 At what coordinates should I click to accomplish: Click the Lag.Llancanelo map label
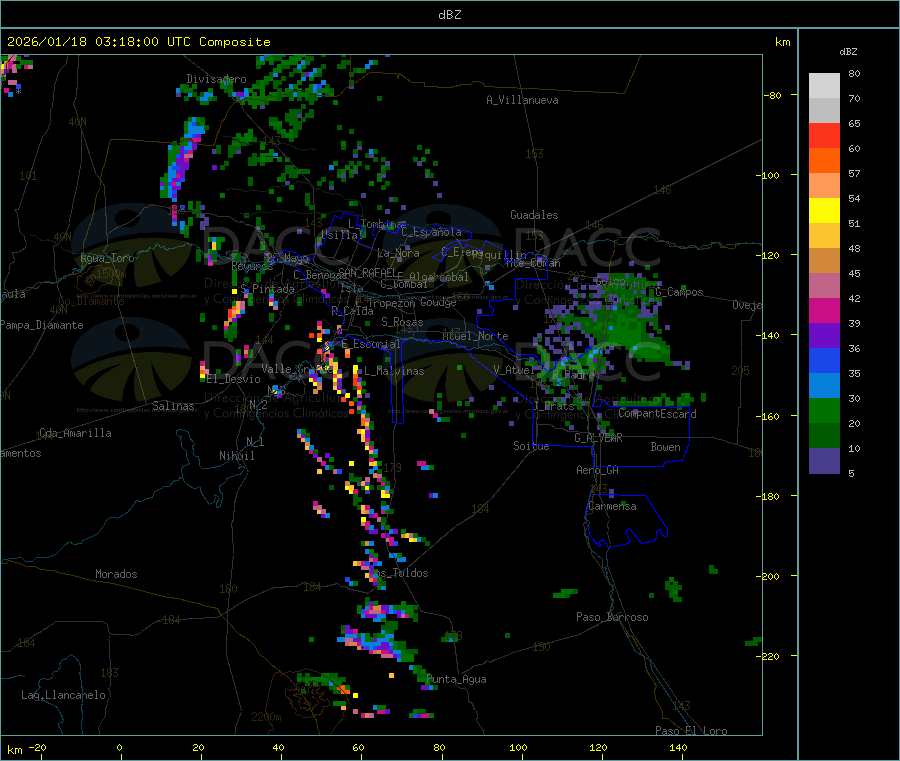(64, 695)
